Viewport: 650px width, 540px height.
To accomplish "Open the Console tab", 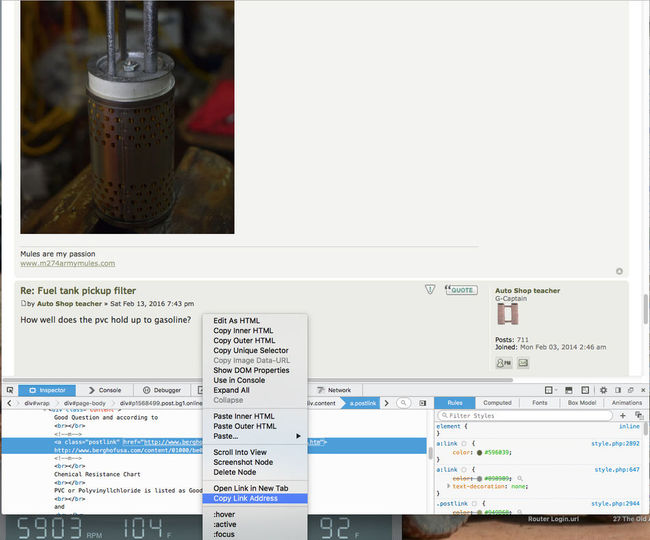I will (x=105, y=390).
